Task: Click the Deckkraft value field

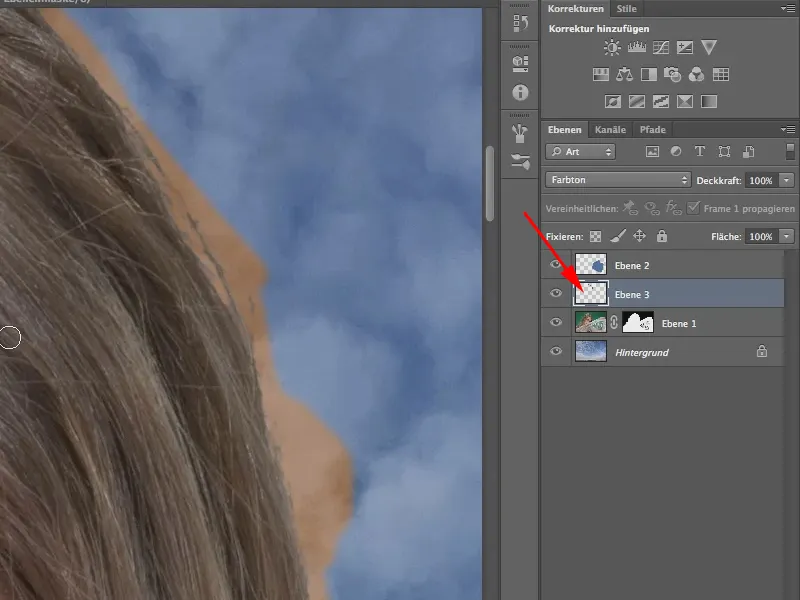Action: 761,180
